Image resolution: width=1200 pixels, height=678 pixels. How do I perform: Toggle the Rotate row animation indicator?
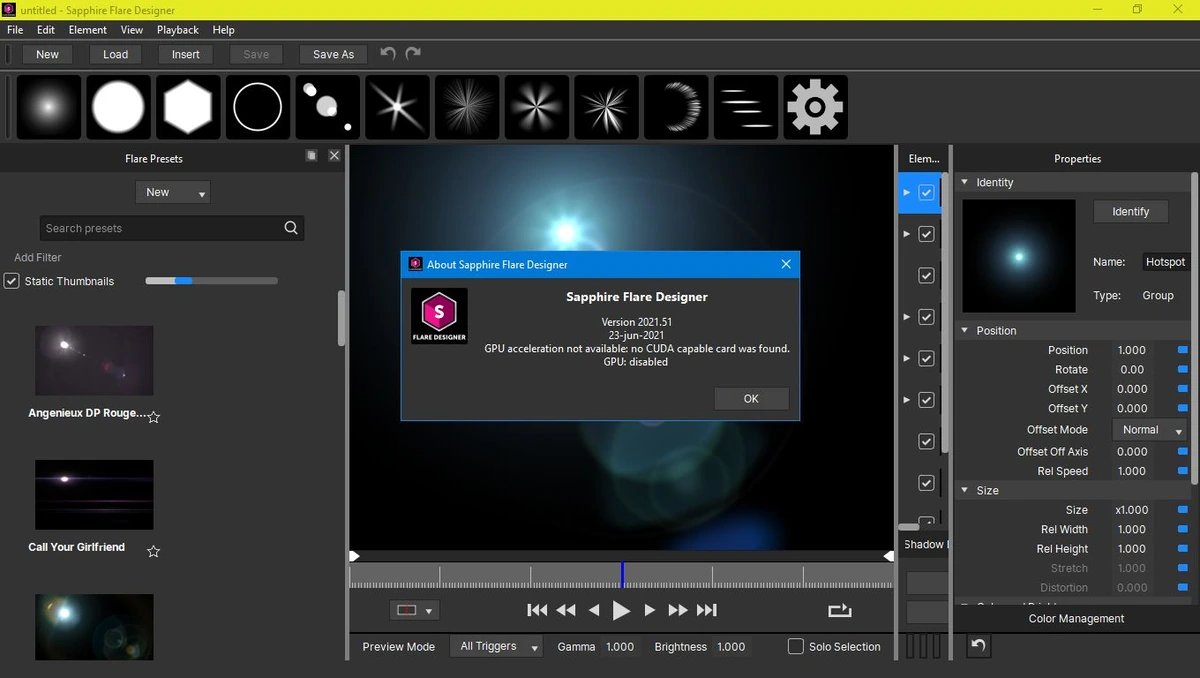click(x=1183, y=370)
